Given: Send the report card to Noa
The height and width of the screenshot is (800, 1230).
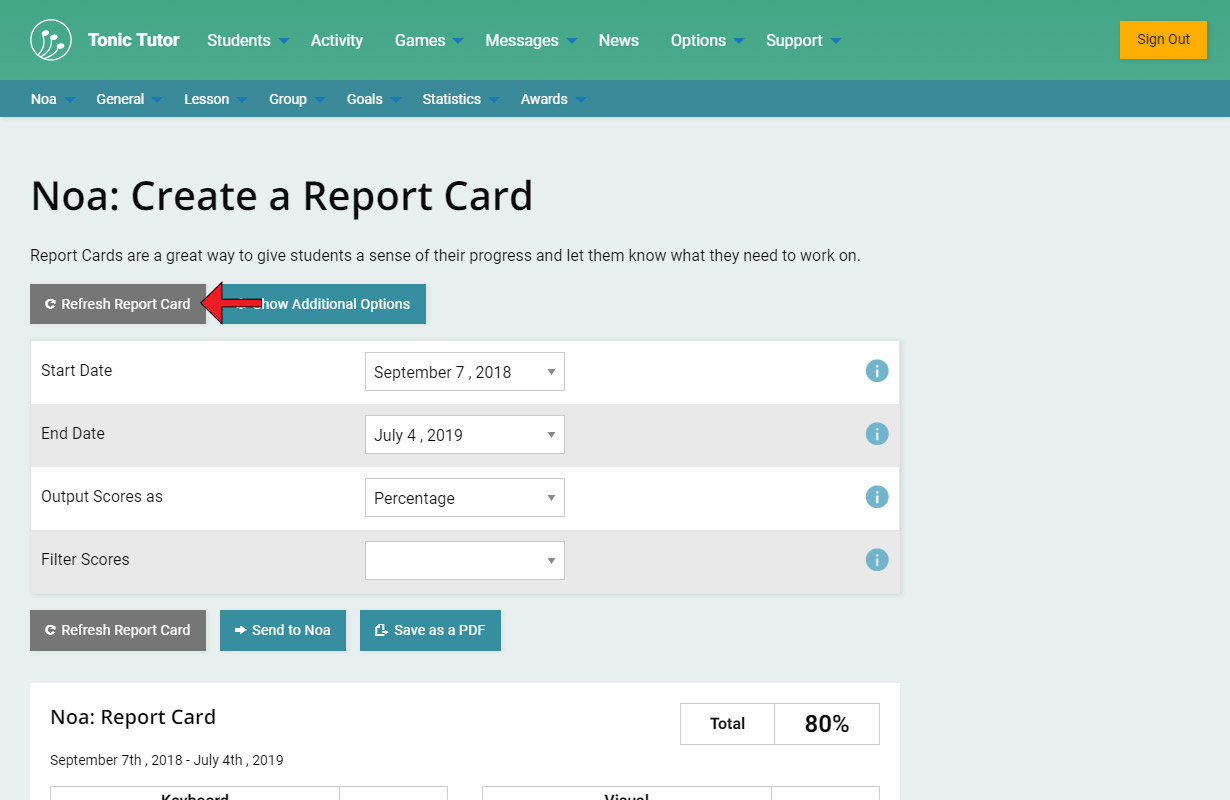Looking at the screenshot, I should pyautogui.click(x=282, y=630).
